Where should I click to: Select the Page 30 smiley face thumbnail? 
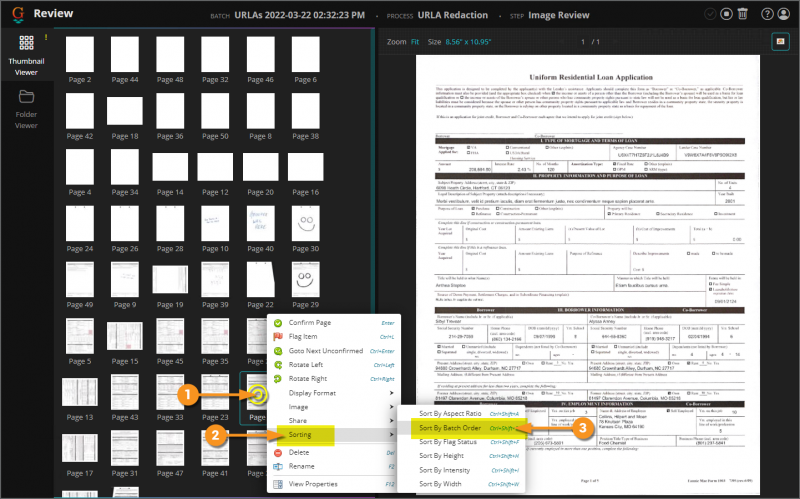point(306,223)
